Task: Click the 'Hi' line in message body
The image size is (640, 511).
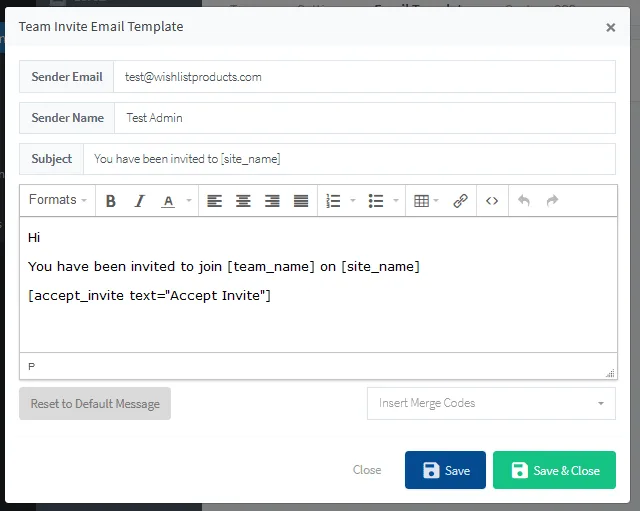Action: (x=34, y=238)
